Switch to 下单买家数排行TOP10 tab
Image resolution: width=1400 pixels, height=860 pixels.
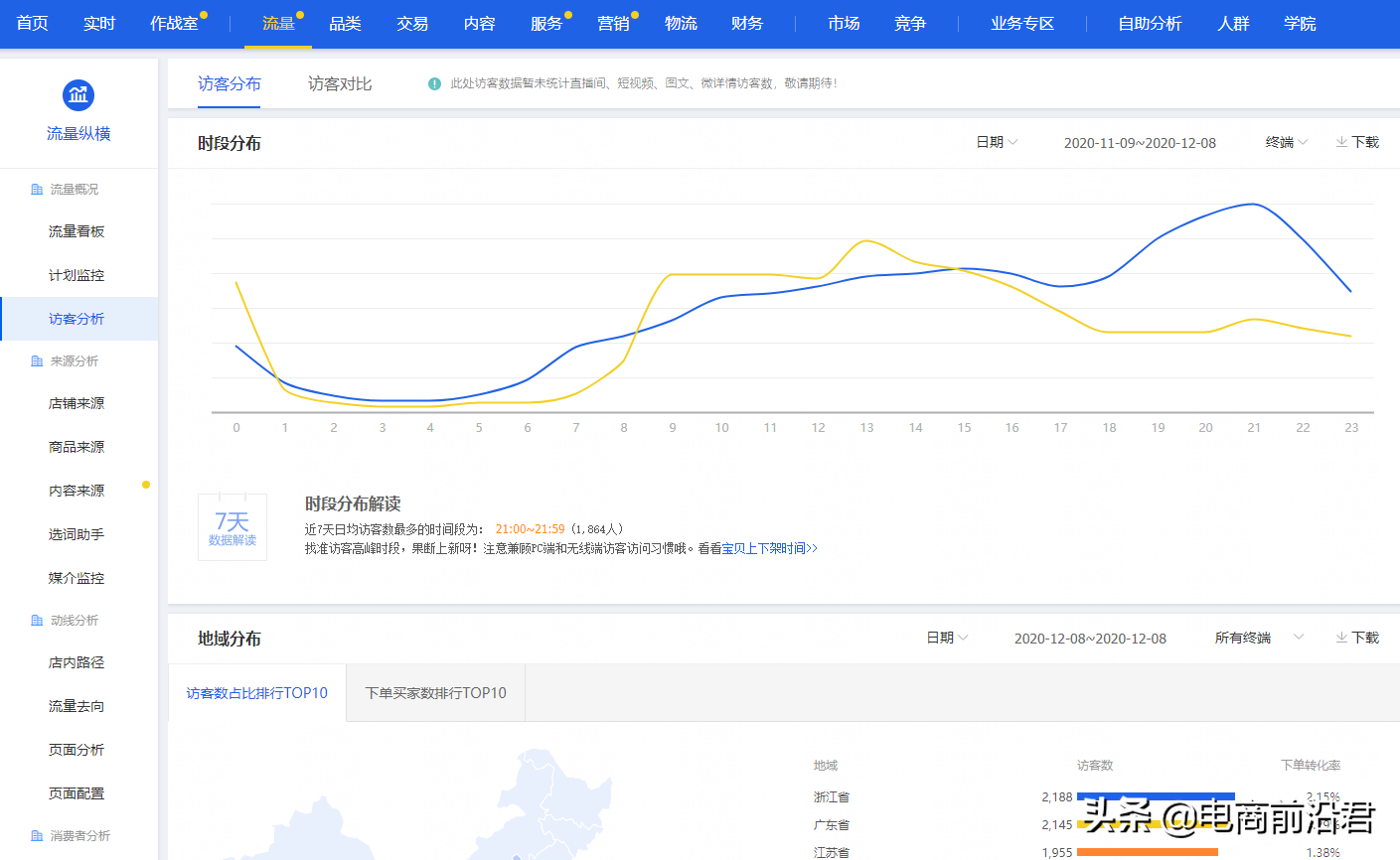[435, 693]
